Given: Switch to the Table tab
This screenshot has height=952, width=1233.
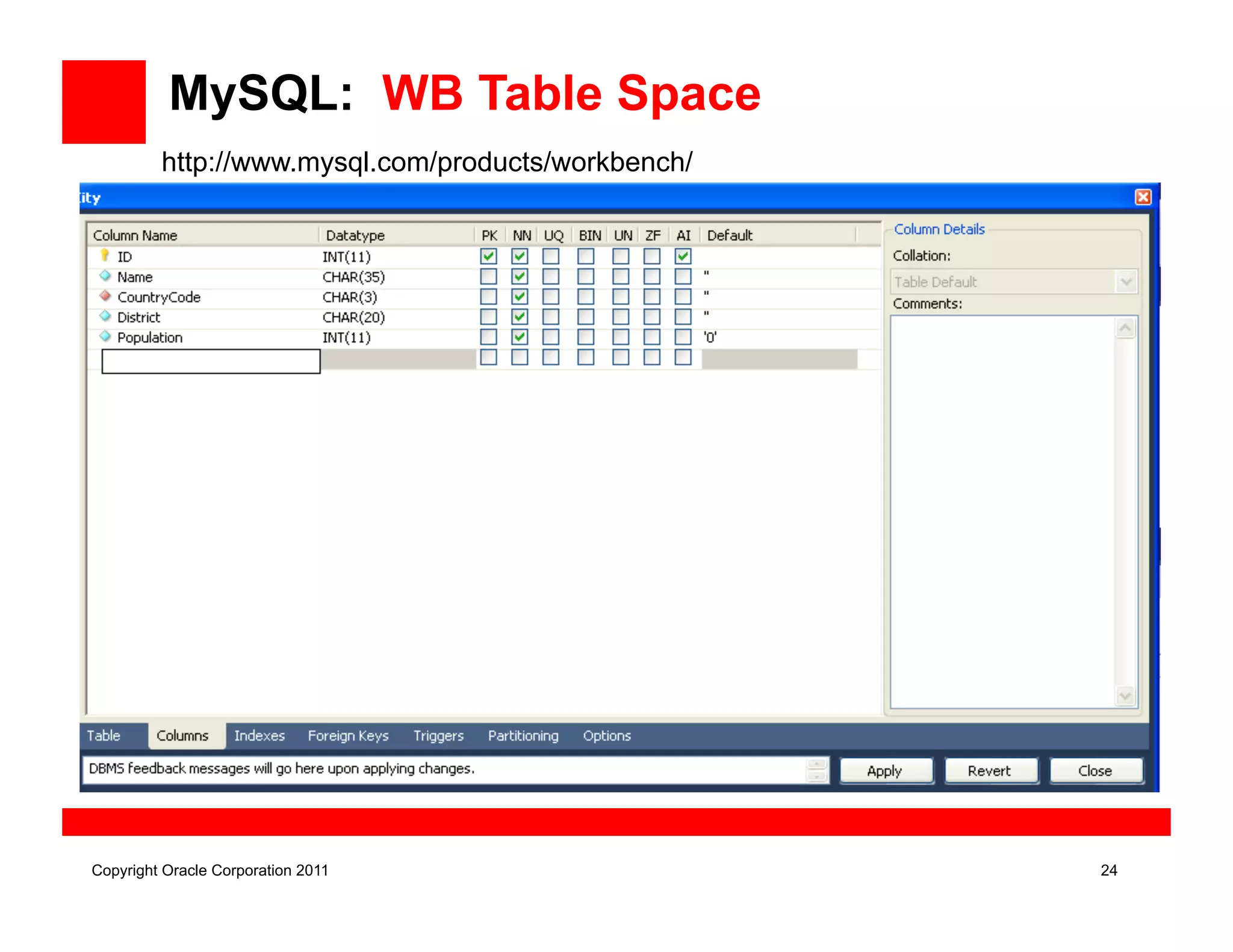Looking at the screenshot, I should coord(104,735).
